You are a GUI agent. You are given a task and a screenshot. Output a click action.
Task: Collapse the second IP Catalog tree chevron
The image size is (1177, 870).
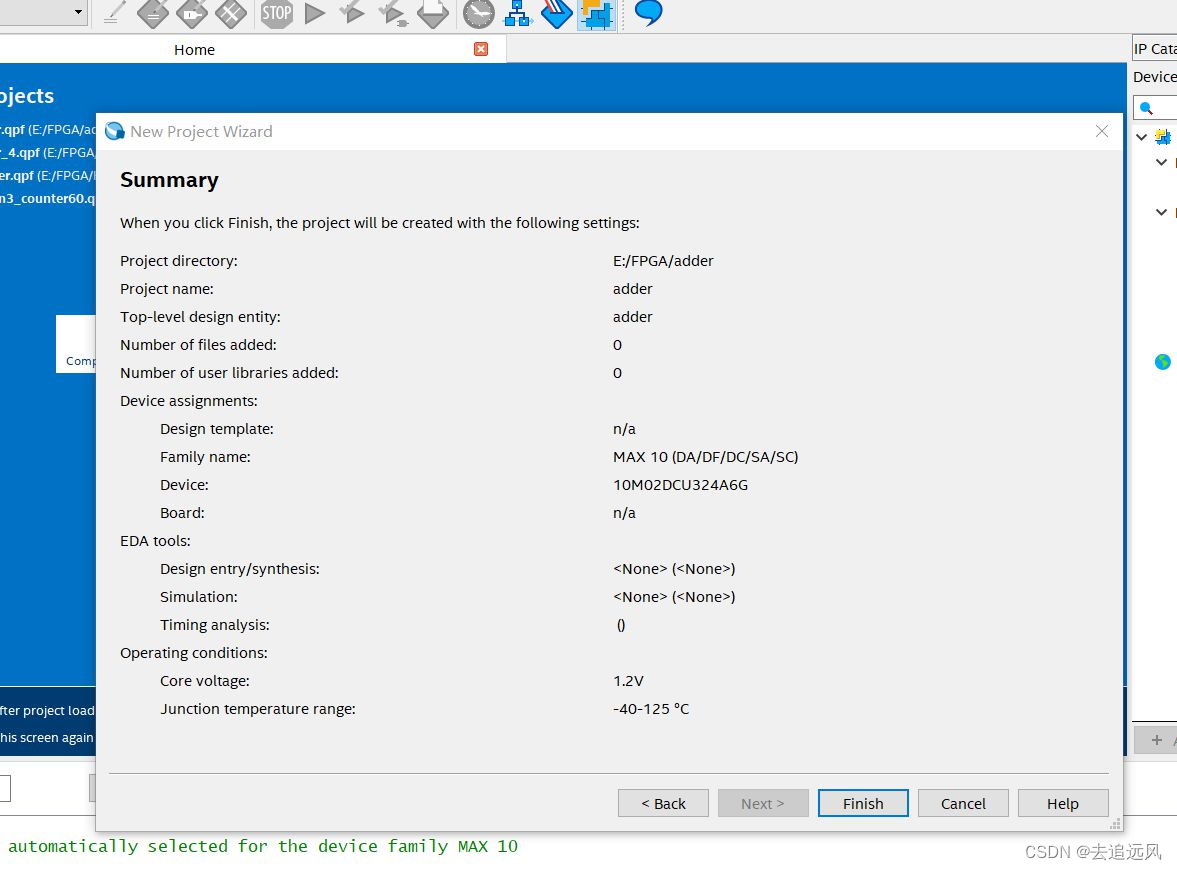pos(1161,162)
